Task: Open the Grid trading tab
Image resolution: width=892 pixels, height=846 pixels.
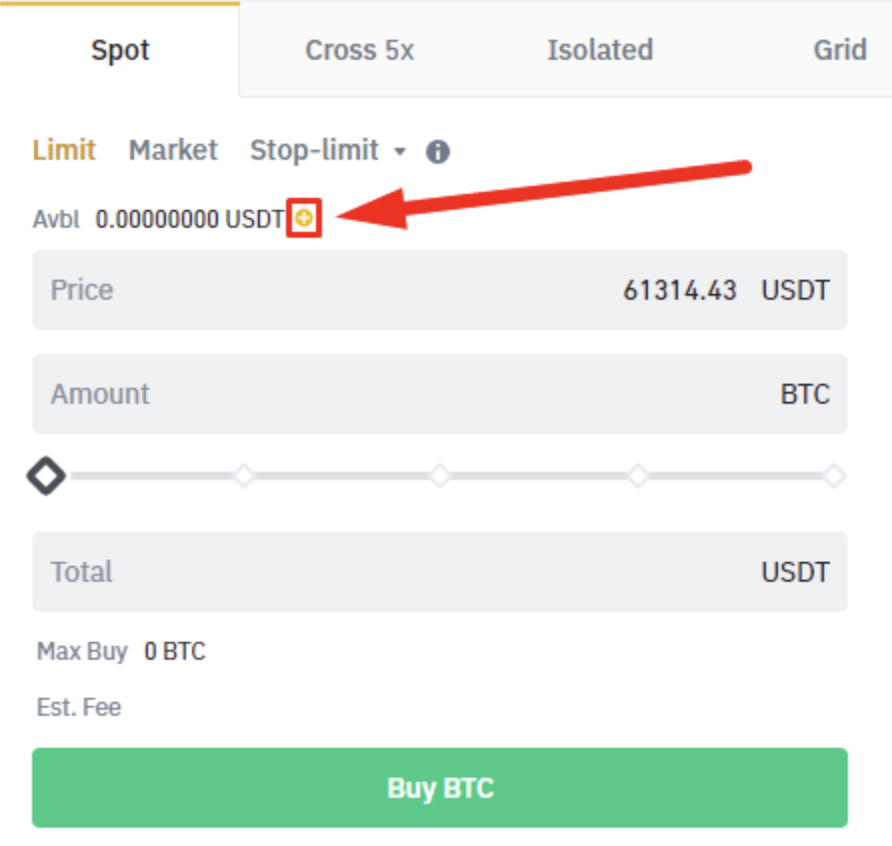Action: (x=840, y=50)
